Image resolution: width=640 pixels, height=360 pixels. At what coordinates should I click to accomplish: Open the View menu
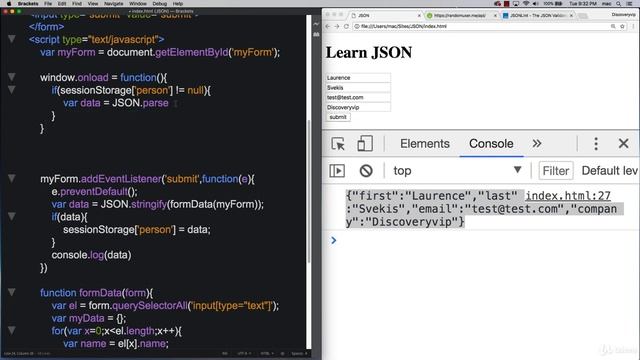[x=93, y=3]
